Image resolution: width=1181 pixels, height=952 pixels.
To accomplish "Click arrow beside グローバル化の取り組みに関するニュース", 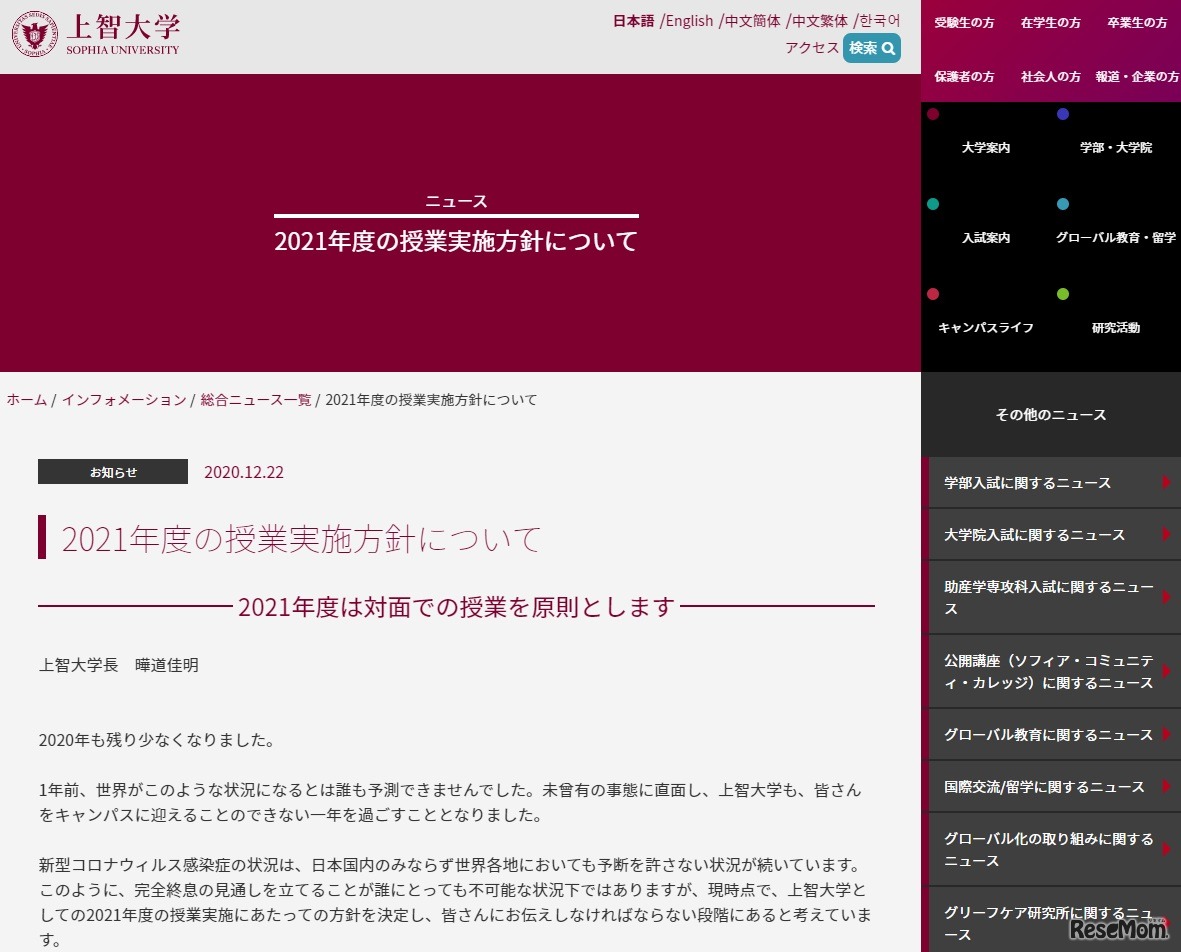I will point(1166,849).
